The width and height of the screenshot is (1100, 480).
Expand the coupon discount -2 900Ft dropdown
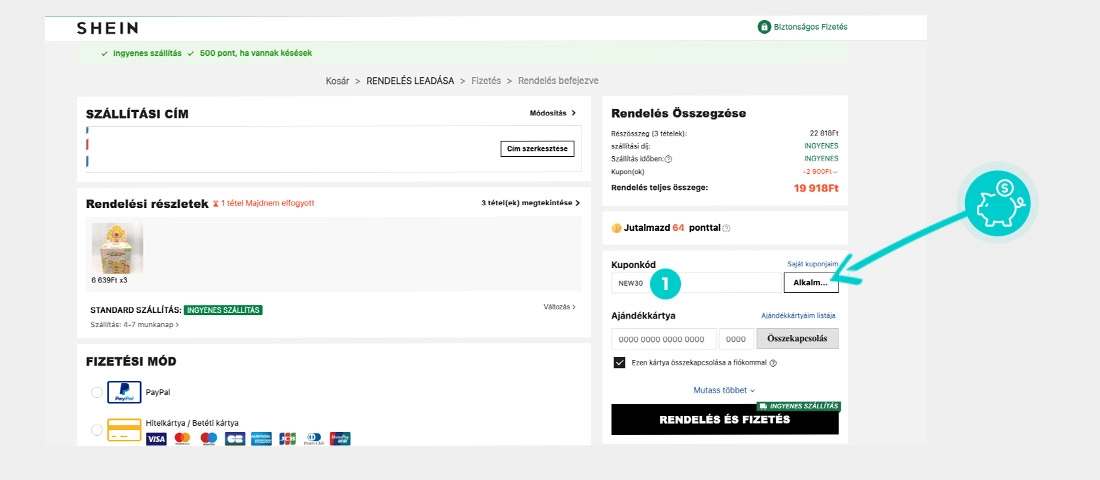(x=820, y=172)
